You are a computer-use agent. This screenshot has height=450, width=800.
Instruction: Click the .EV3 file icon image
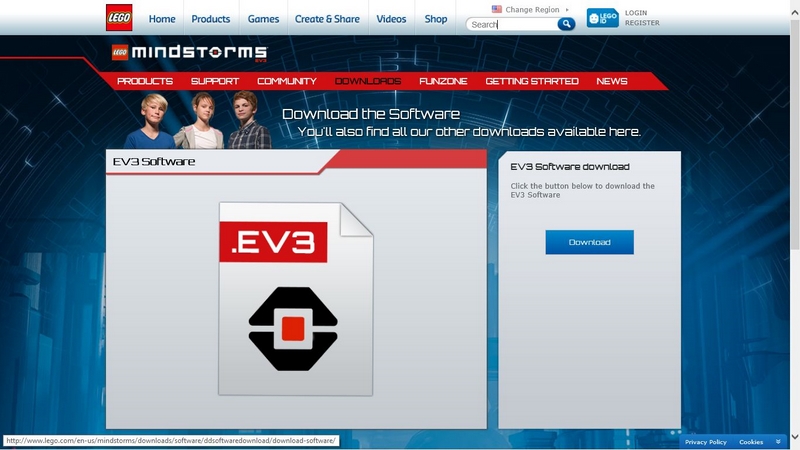point(296,298)
